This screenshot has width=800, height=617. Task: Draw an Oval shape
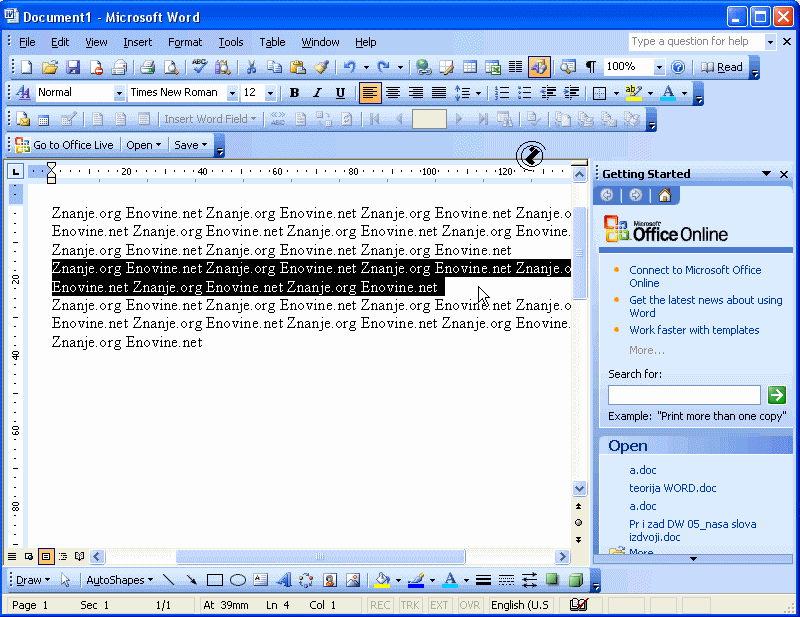(x=238, y=580)
